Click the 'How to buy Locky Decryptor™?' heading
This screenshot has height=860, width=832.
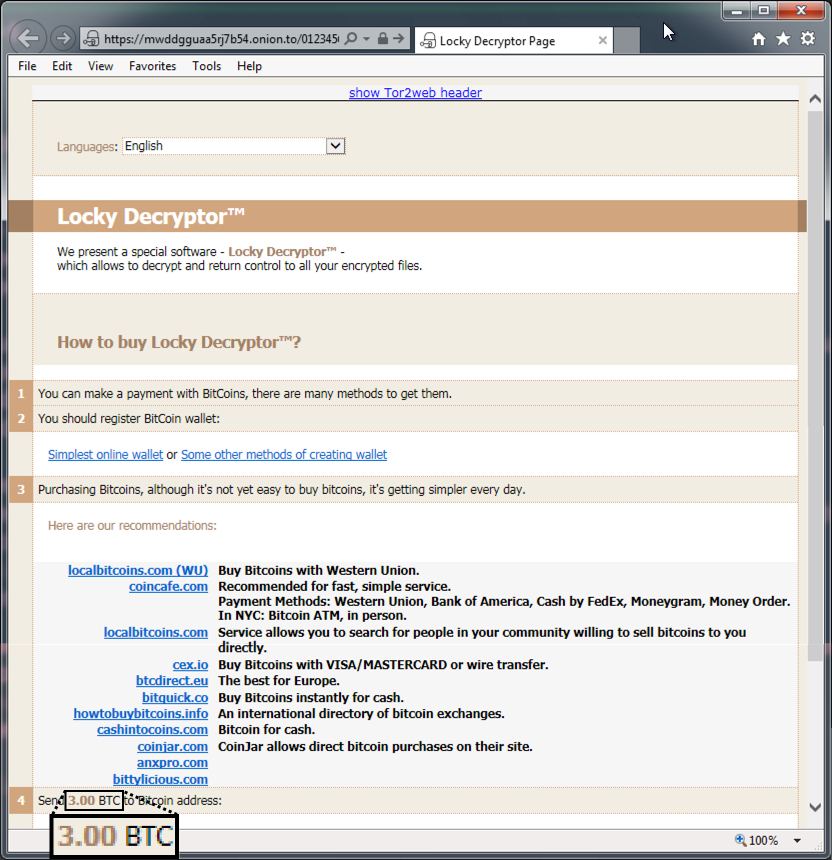(179, 342)
